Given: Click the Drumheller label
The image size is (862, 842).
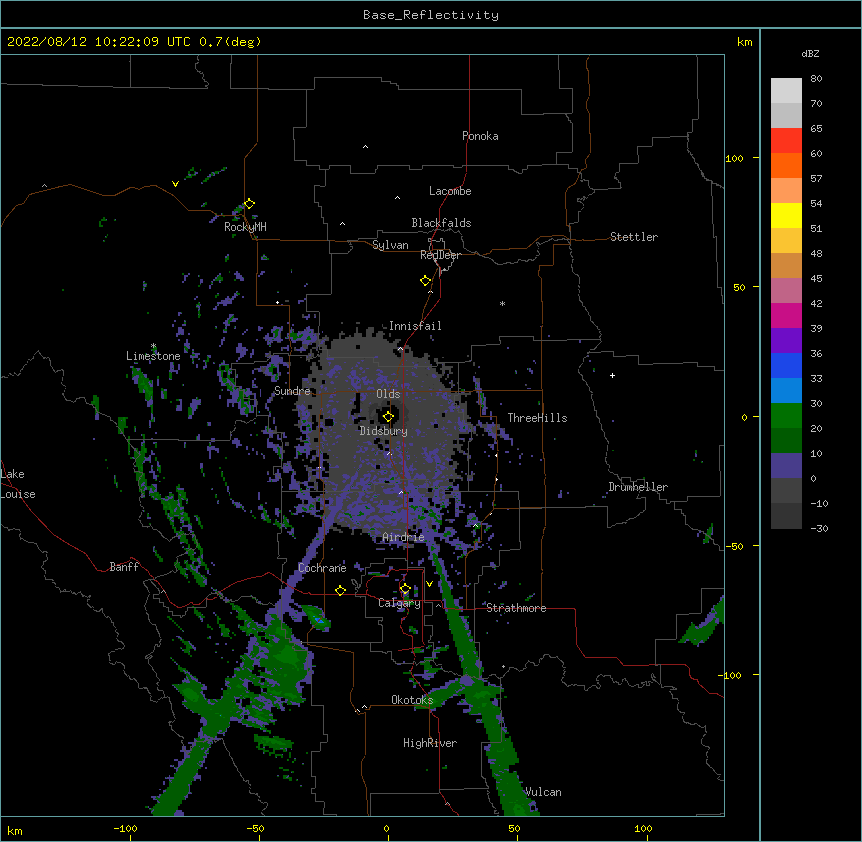Looking at the screenshot, I should [638, 487].
